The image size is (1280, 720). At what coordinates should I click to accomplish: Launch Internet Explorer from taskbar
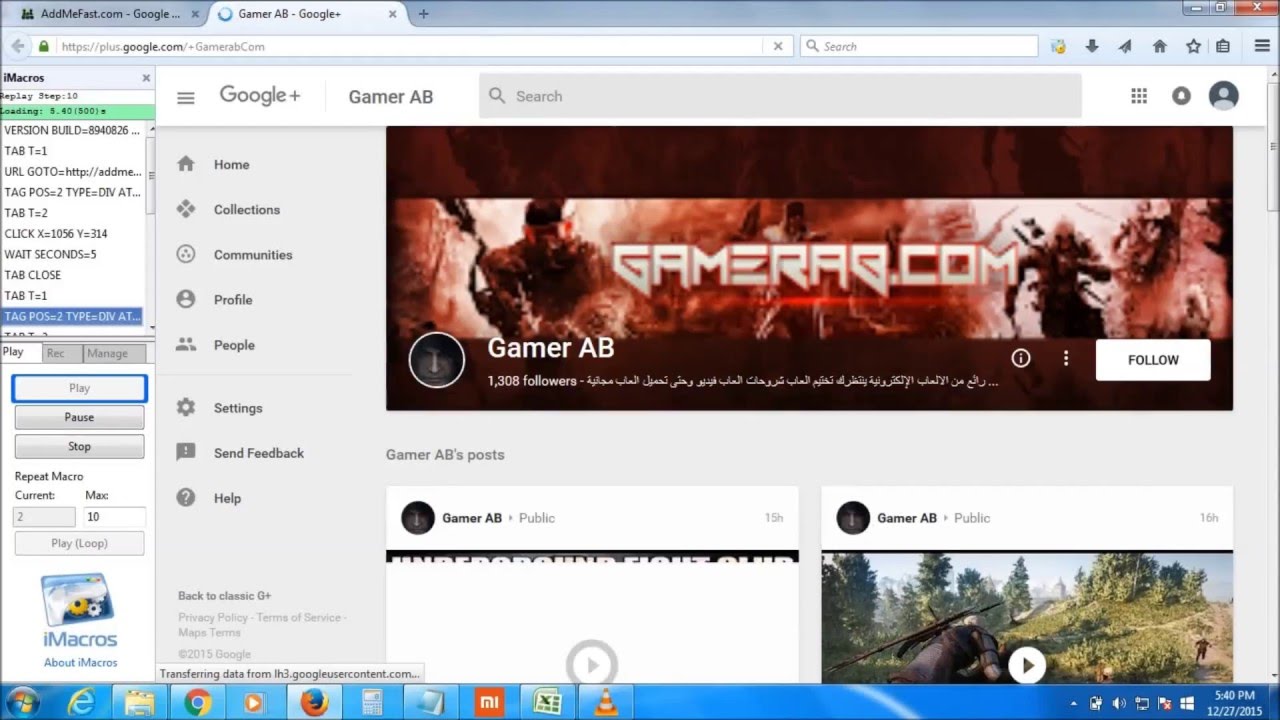tap(81, 703)
